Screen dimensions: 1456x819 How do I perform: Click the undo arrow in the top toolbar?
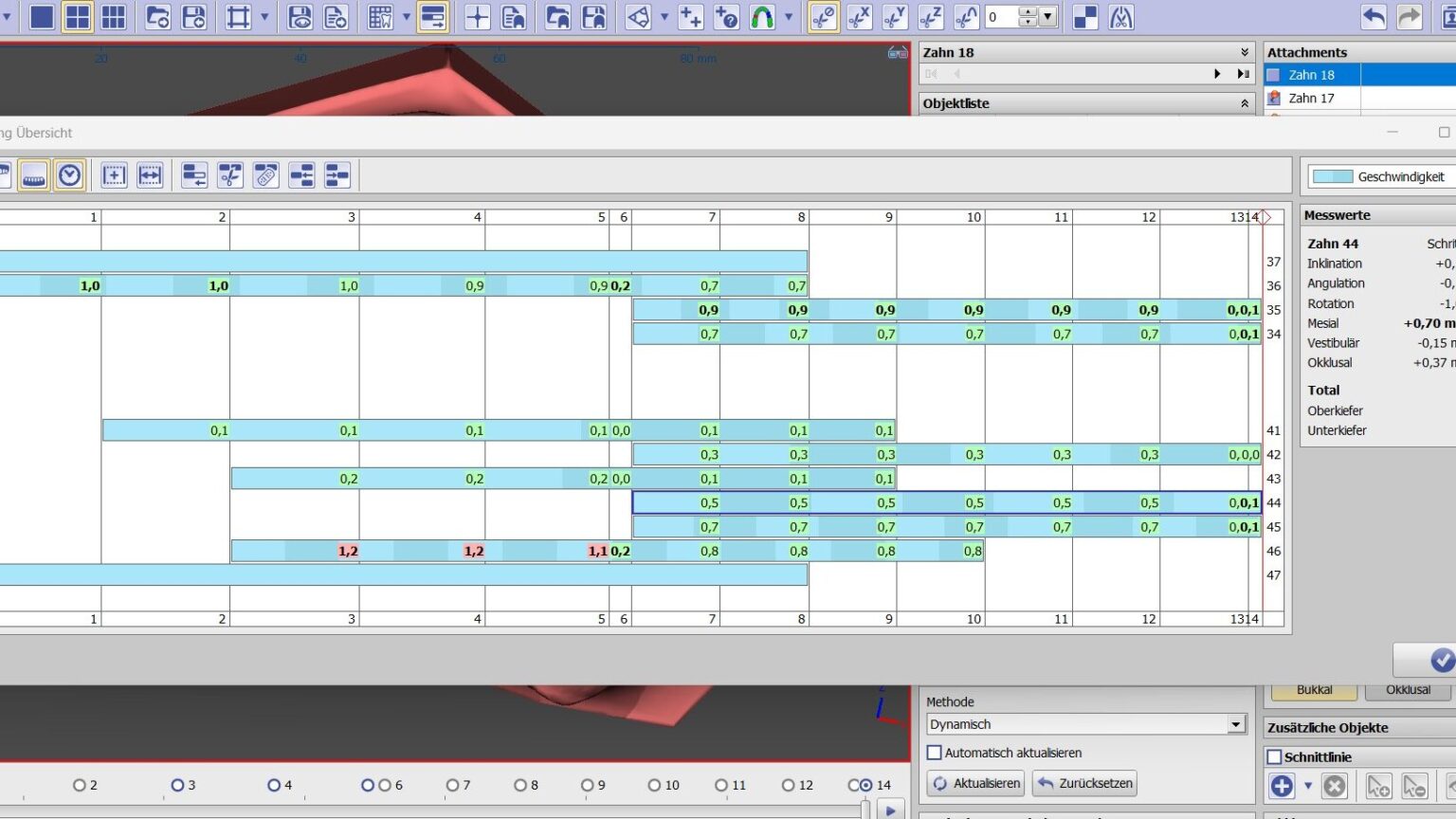tap(1374, 15)
